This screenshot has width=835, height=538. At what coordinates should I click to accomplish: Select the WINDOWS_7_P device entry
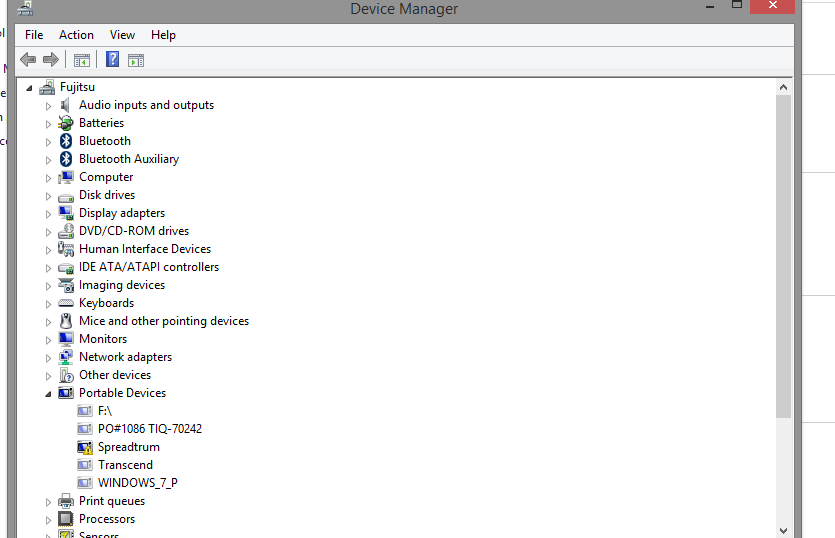pyautogui.click(x=137, y=483)
